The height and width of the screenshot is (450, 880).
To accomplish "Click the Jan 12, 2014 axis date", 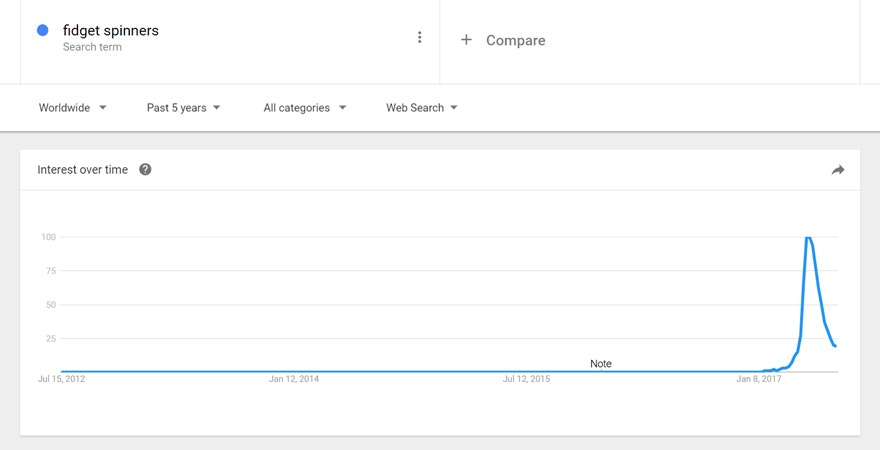I will tap(294, 380).
